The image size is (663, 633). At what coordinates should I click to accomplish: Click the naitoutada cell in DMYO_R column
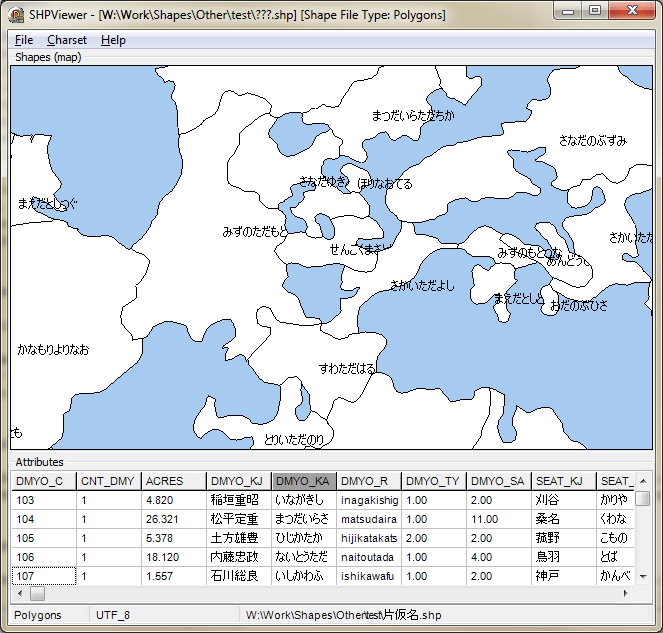click(369, 557)
